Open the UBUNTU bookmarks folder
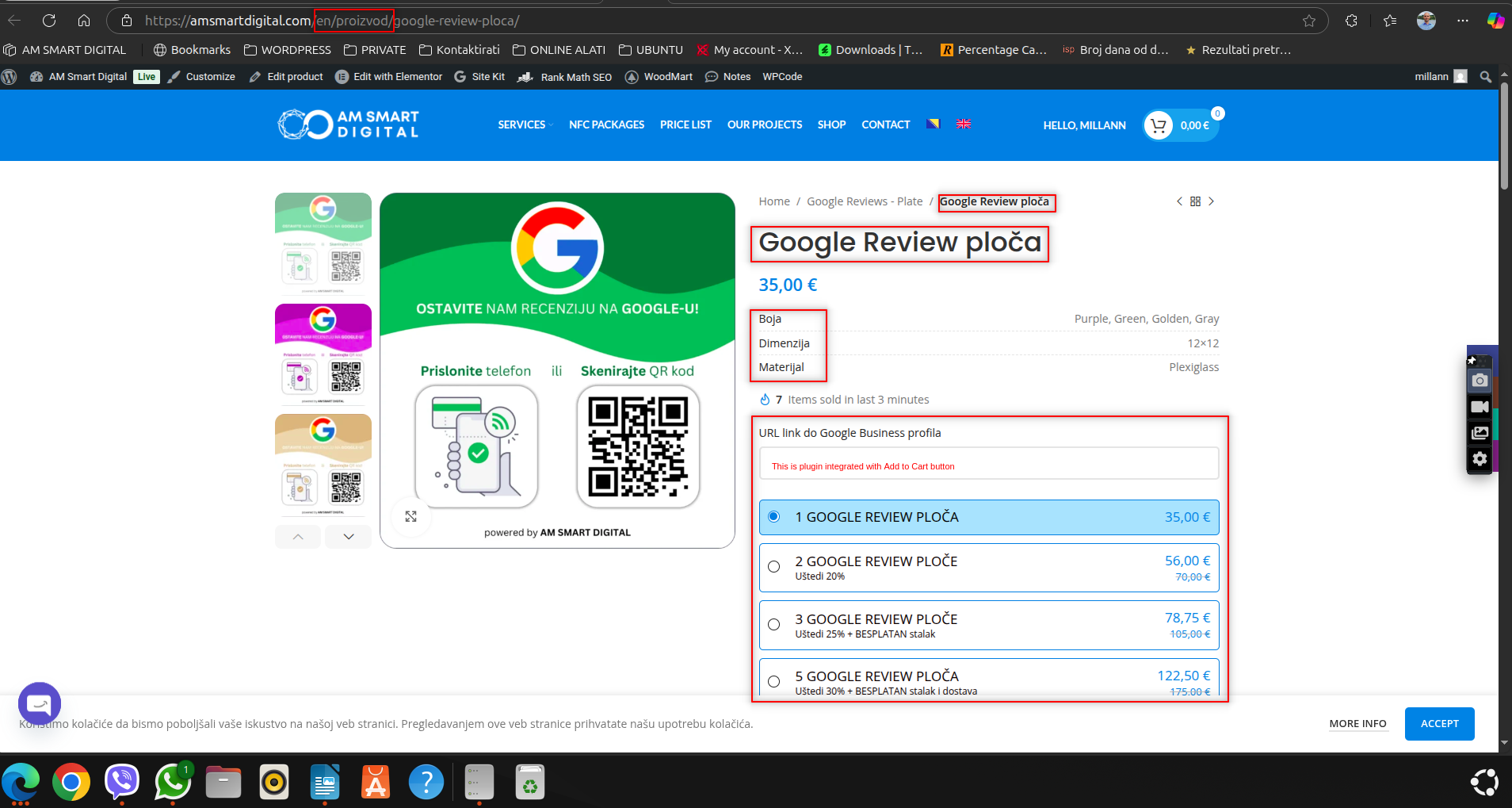This screenshot has height=808, width=1512. click(x=651, y=50)
